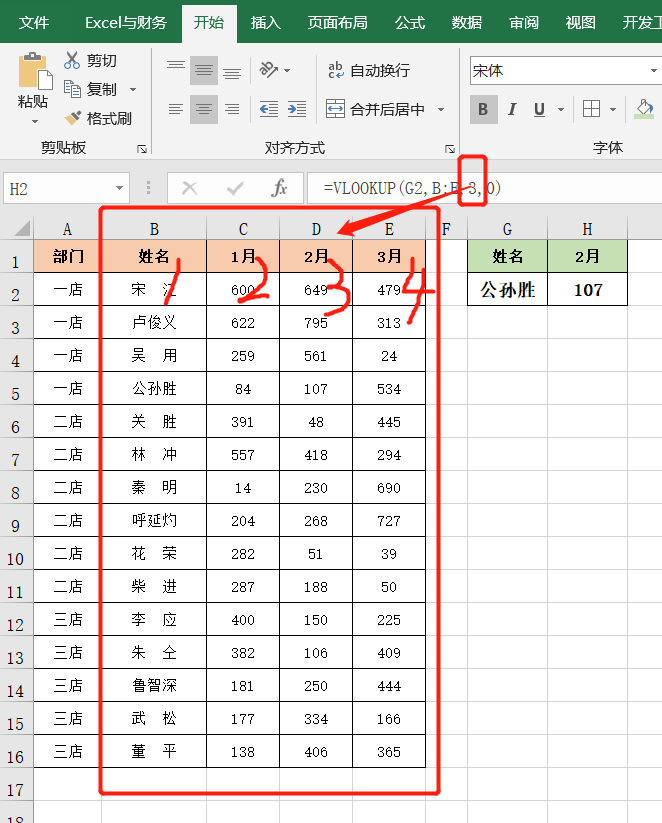Select column G header
Image resolution: width=662 pixels, height=823 pixels.
pyautogui.click(x=507, y=229)
